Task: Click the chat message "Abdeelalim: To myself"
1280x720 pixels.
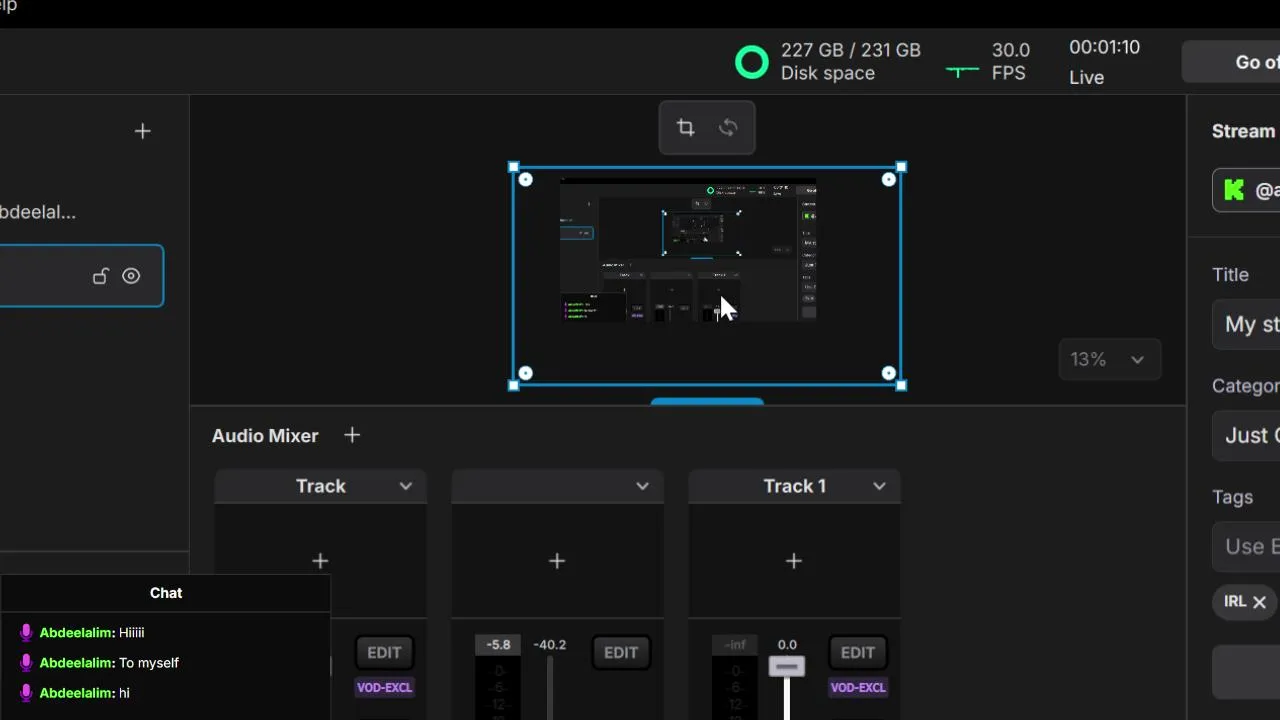Action: [109, 662]
